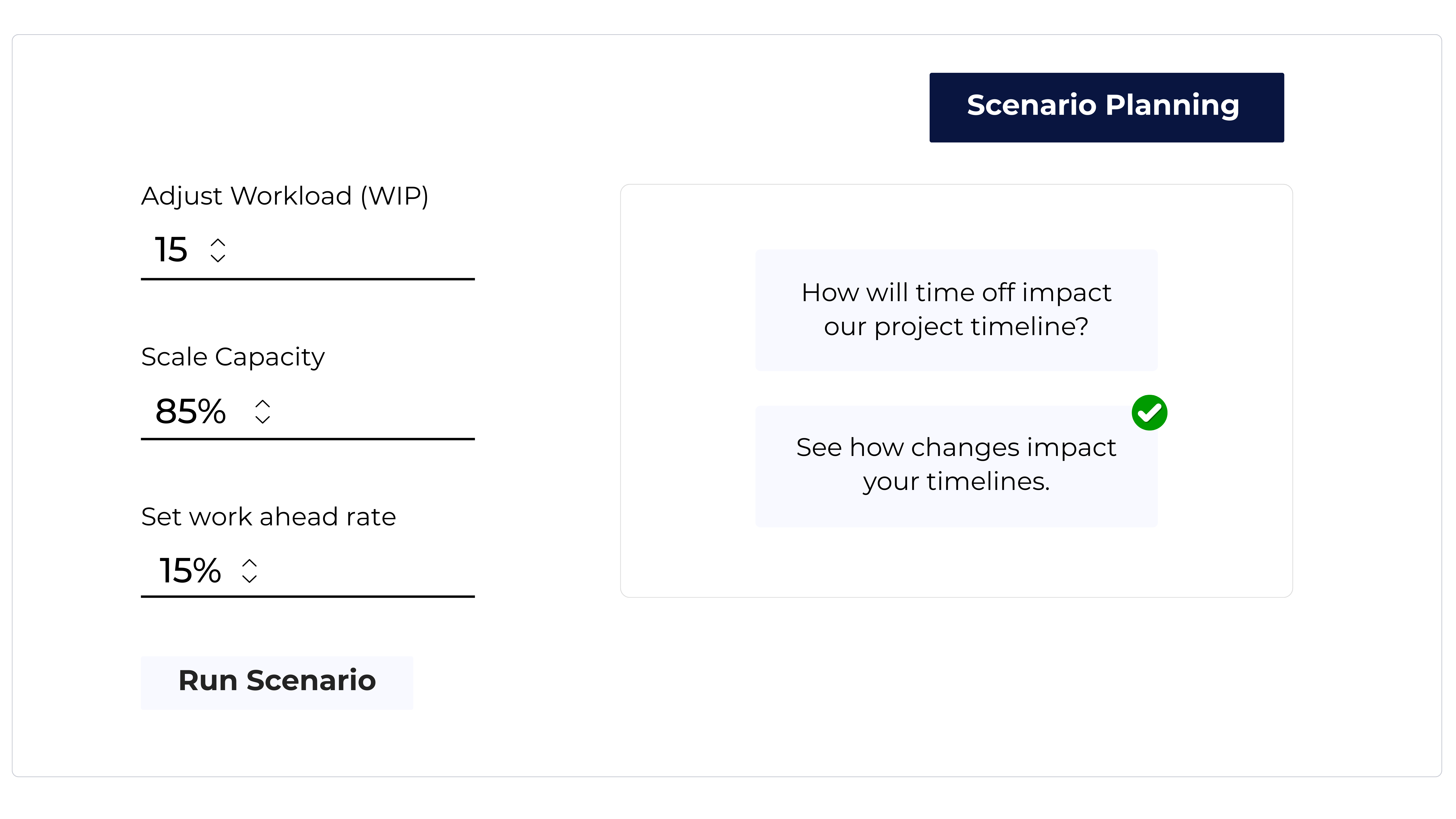Decrease the Adjust Workload value with down arrow
This screenshot has height=819, width=1456.
point(218,258)
